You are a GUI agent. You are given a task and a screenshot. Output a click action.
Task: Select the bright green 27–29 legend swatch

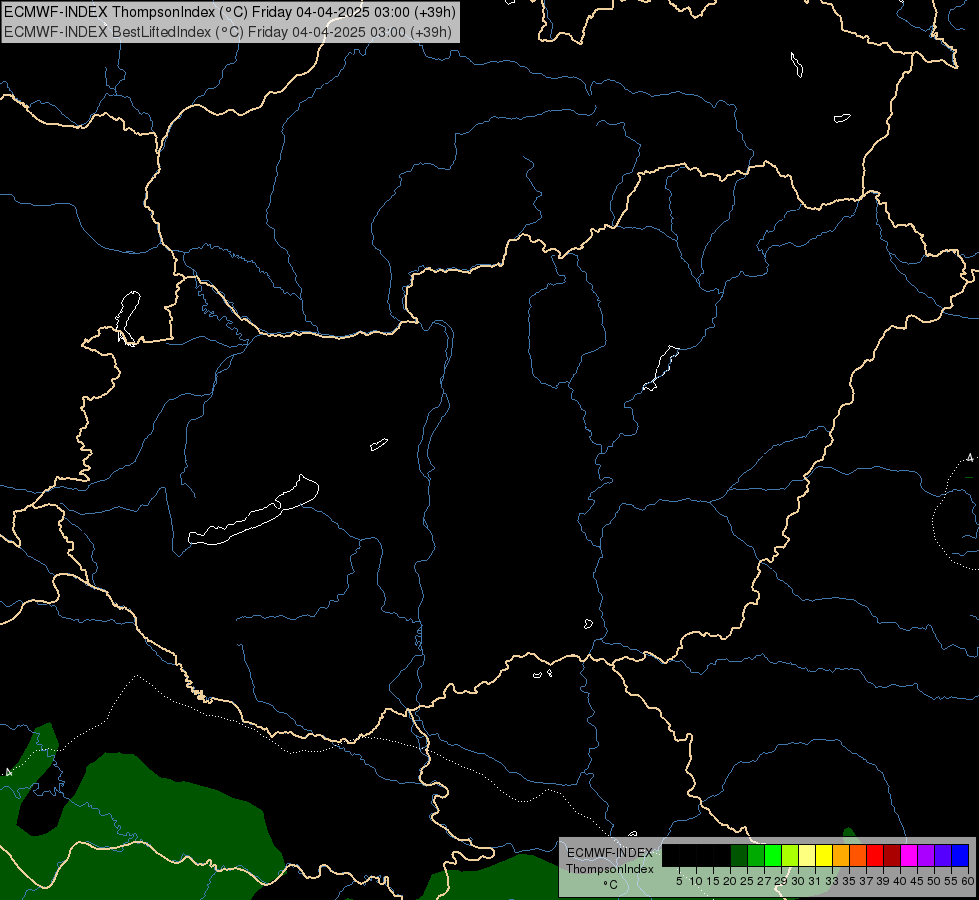click(773, 855)
